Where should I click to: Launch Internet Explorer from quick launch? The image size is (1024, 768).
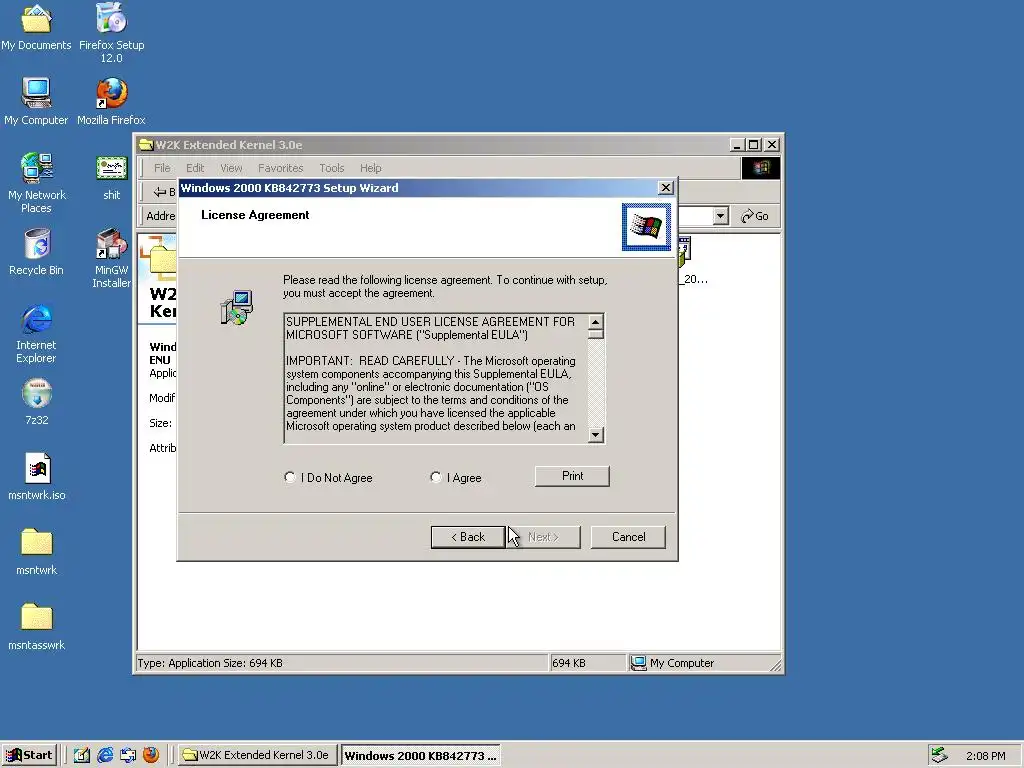[x=104, y=755]
